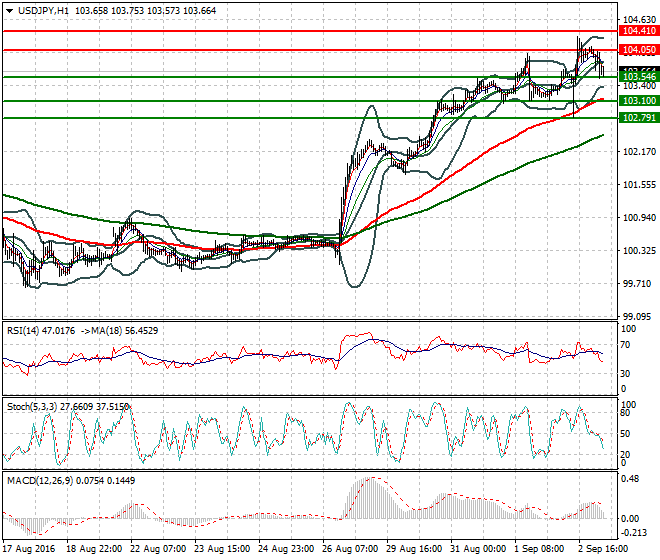This screenshot has height=560, width=660.
Task: Click the 100.940 price scale value
Action: 639,218
